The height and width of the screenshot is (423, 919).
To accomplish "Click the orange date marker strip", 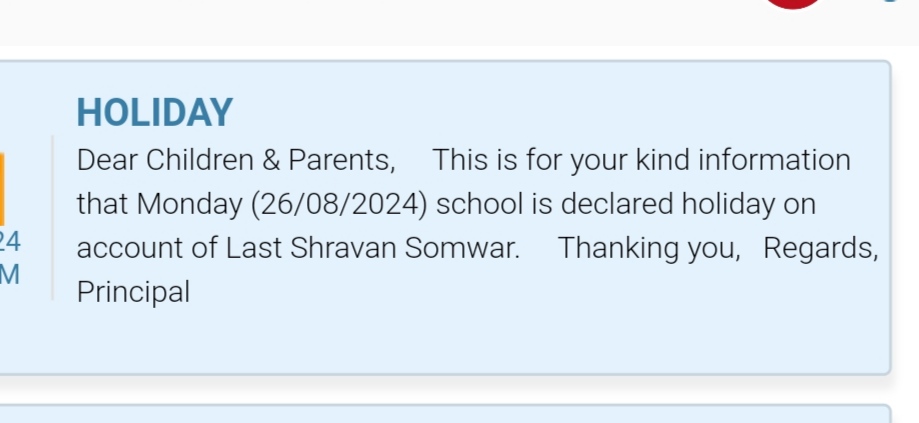I will pos(2,189).
